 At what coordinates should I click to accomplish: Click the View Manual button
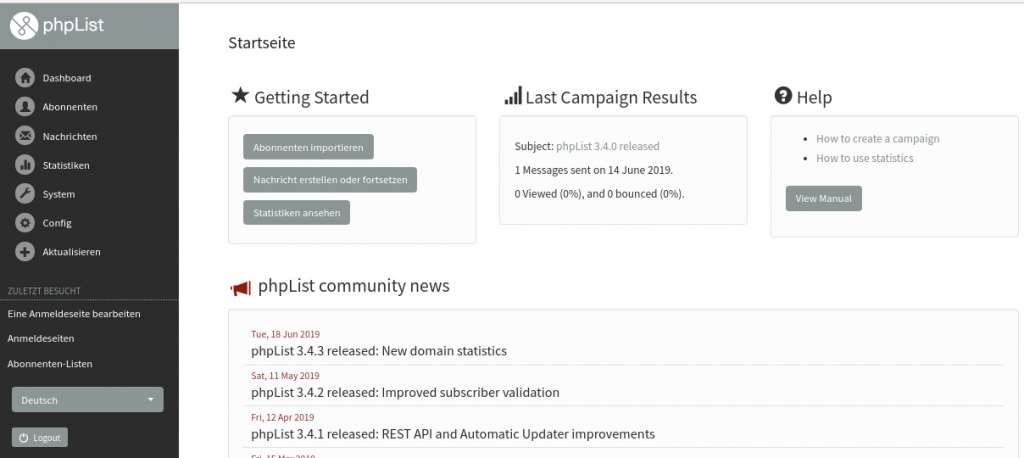[824, 199]
